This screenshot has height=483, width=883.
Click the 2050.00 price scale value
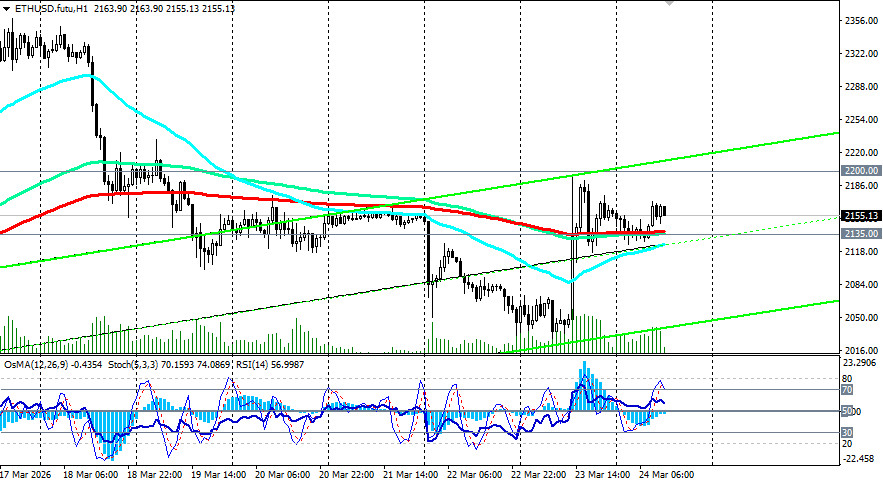point(862,317)
